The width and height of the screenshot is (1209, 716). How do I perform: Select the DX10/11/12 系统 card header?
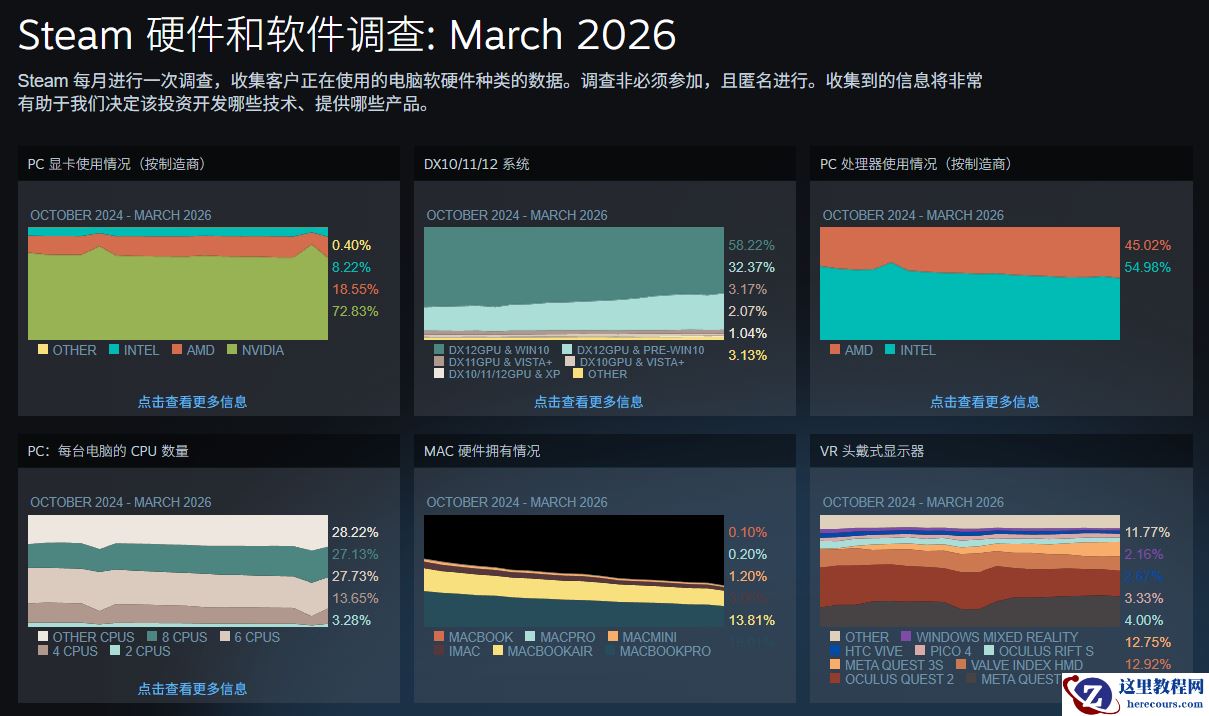pyautogui.click(x=605, y=164)
